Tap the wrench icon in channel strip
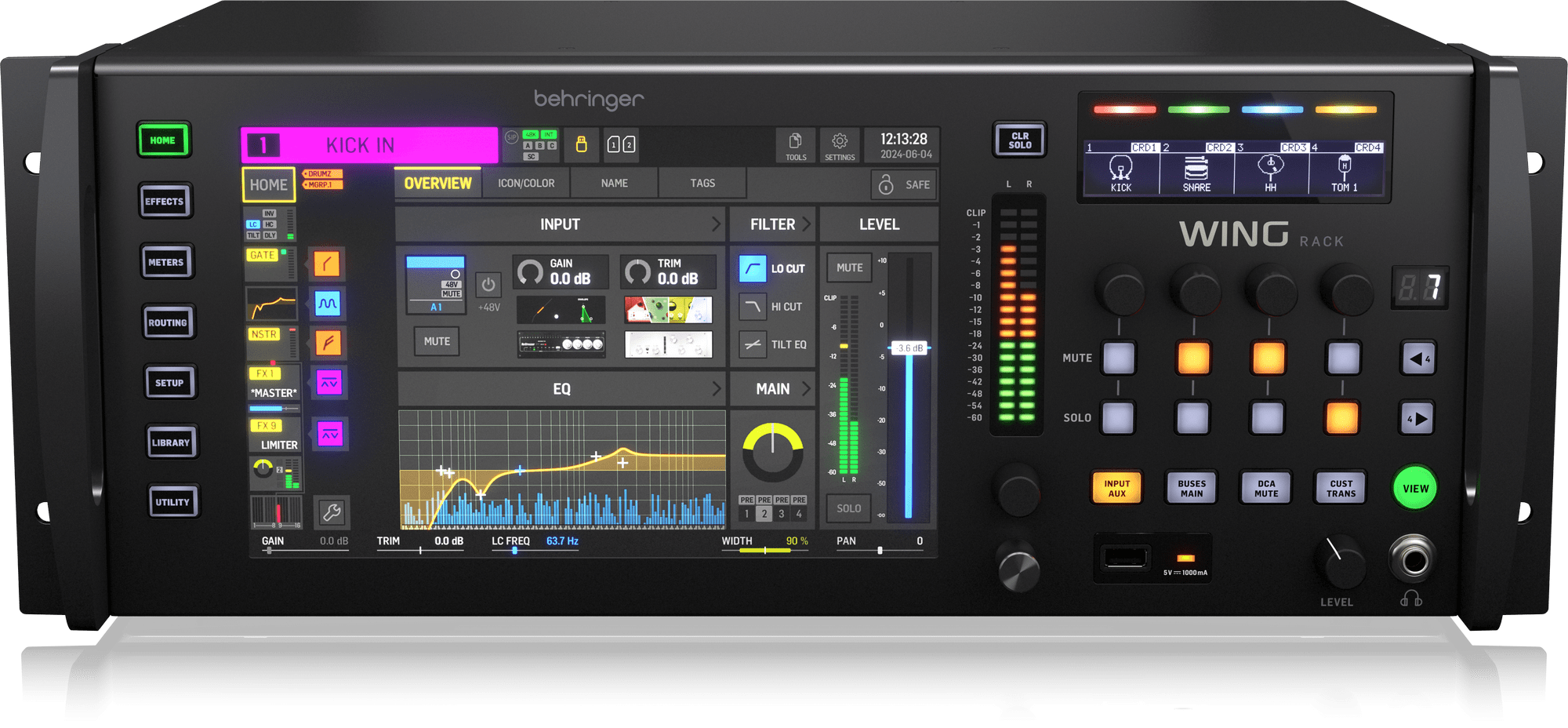The width and height of the screenshot is (1568, 728). (x=331, y=513)
